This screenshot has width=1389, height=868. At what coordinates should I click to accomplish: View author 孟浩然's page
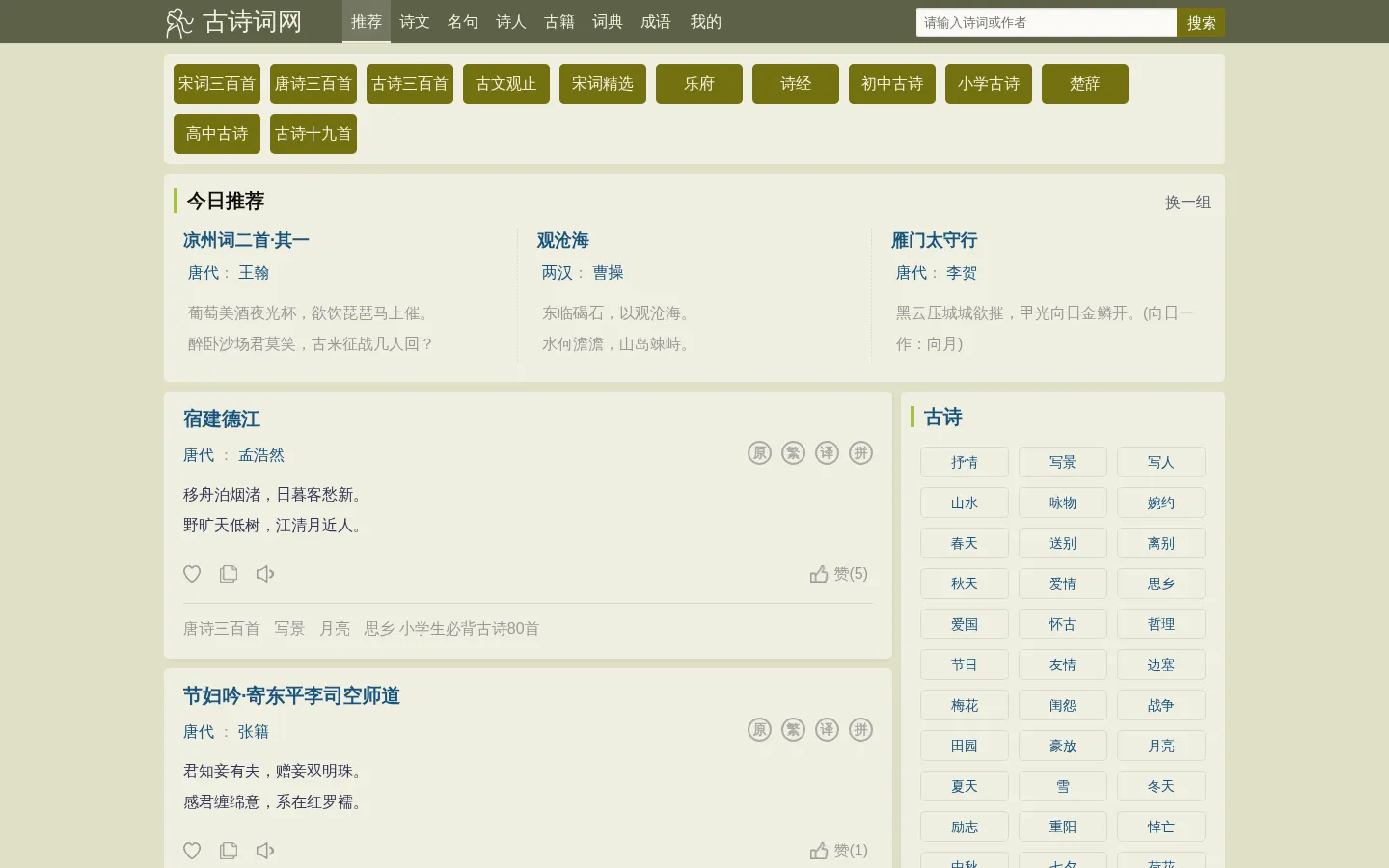pyautogui.click(x=261, y=455)
